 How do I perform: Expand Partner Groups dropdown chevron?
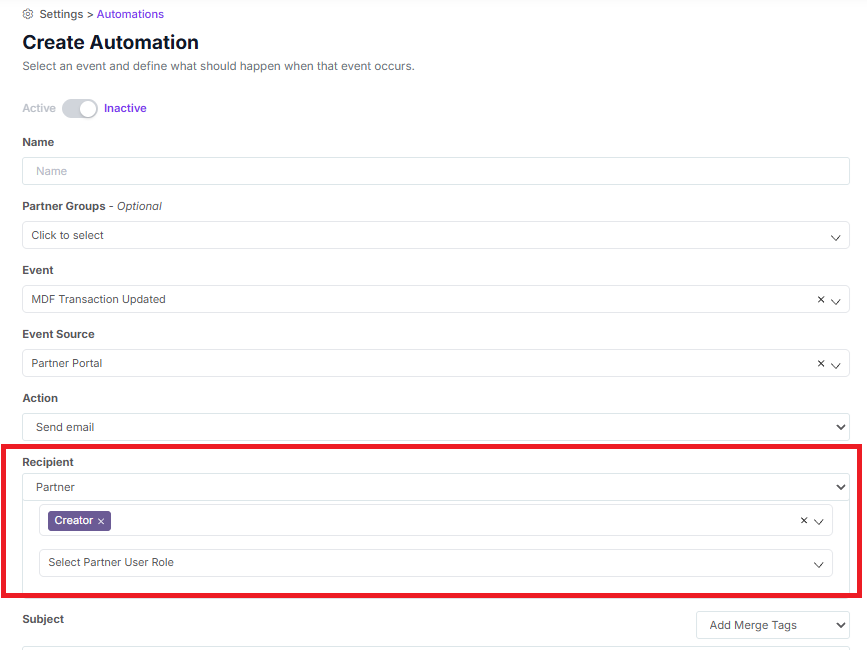click(x=835, y=237)
